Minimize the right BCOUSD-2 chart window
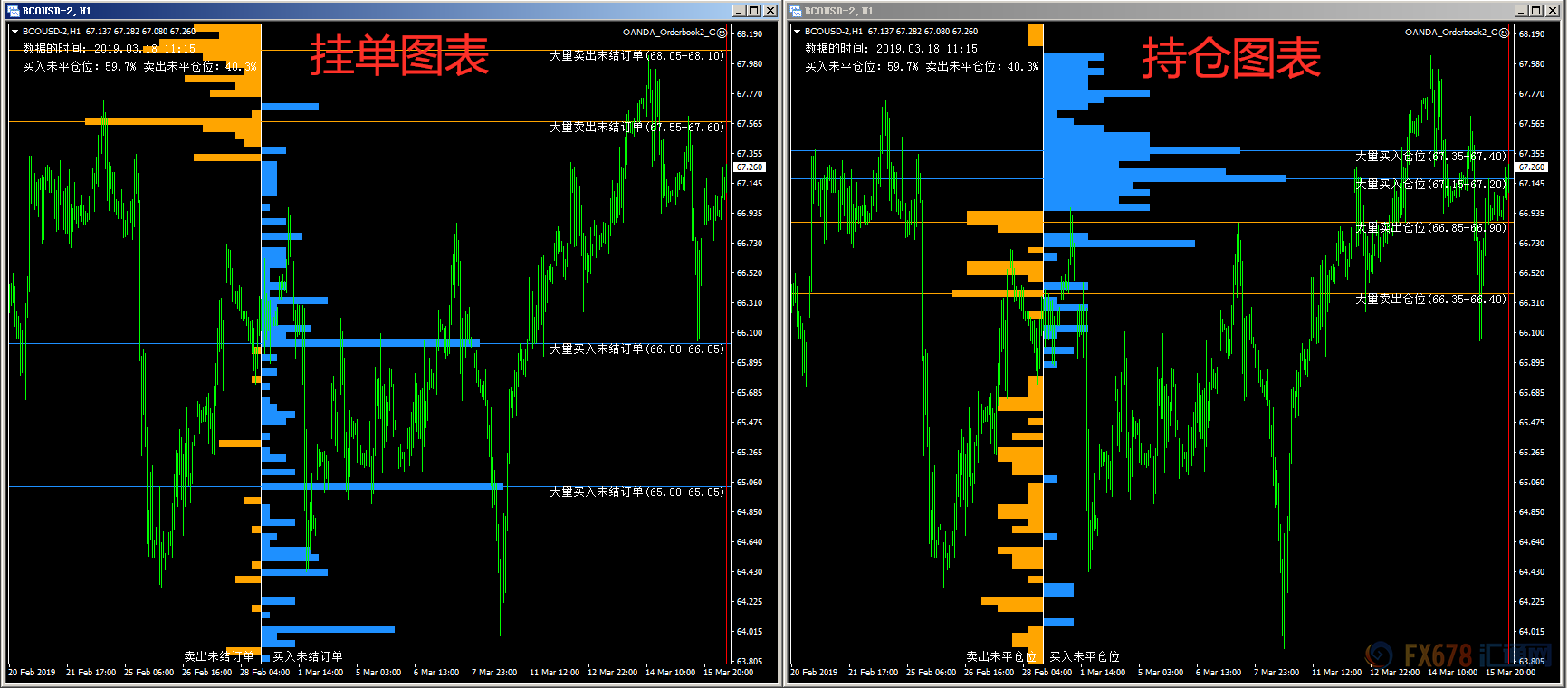The image size is (1568, 688). pyautogui.click(x=1521, y=11)
